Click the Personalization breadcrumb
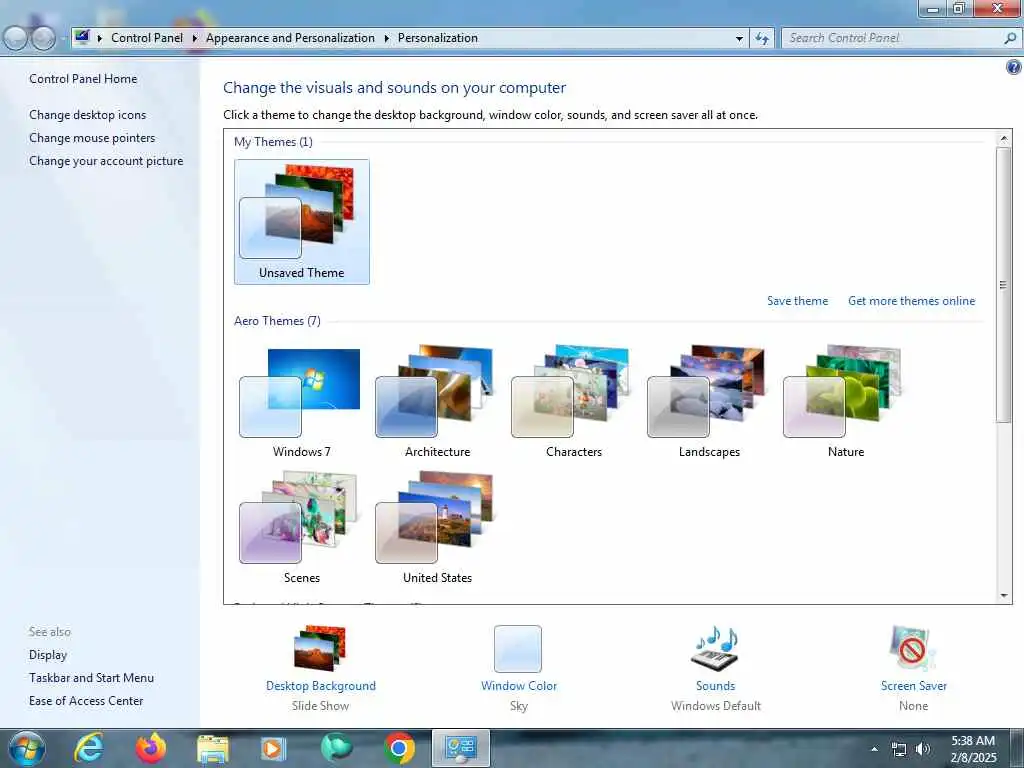 (438, 38)
